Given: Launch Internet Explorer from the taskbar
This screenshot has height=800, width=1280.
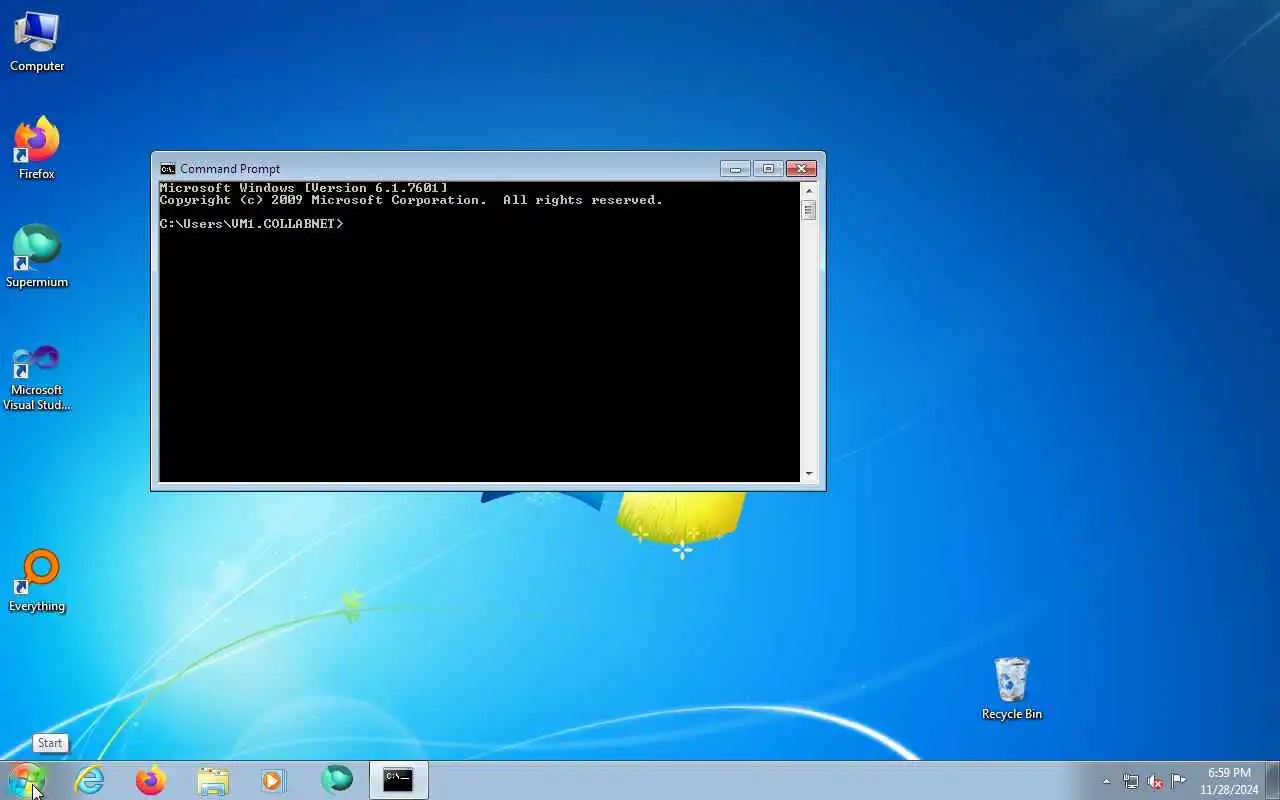Looking at the screenshot, I should [90, 780].
